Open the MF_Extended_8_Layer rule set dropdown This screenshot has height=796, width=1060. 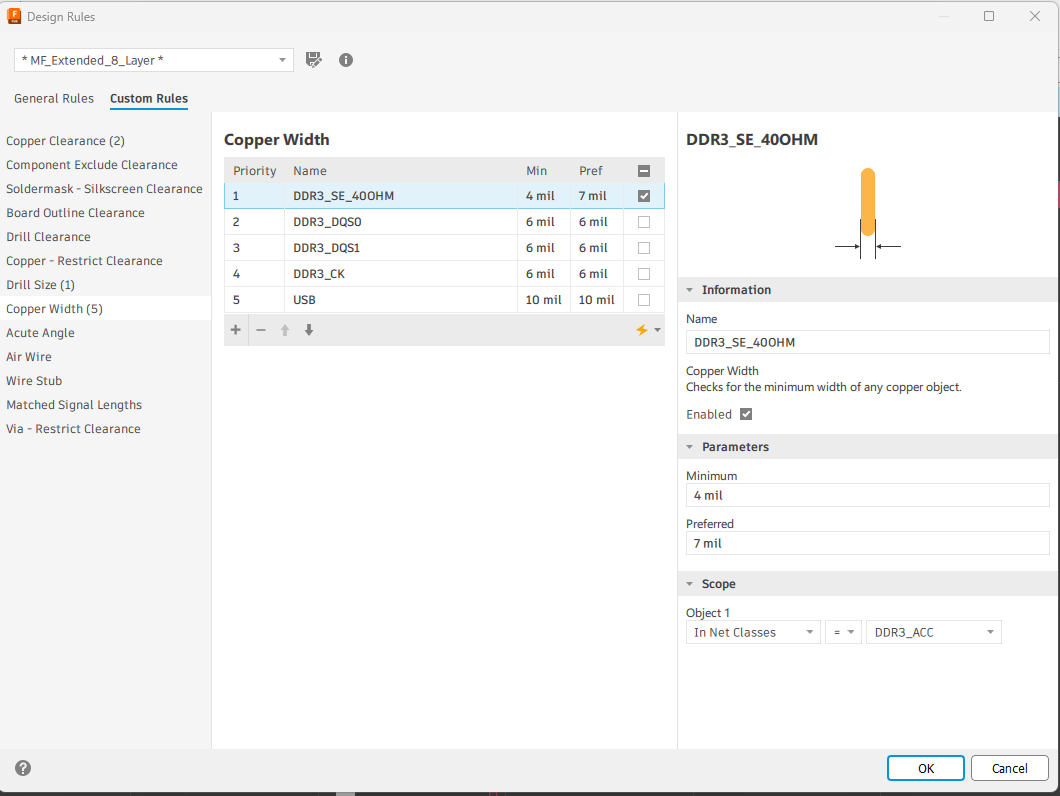tap(154, 60)
